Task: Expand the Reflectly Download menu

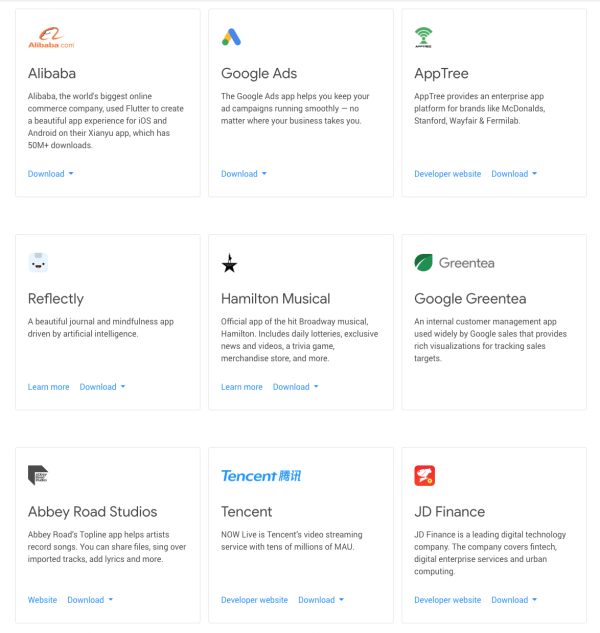Action: pos(102,387)
